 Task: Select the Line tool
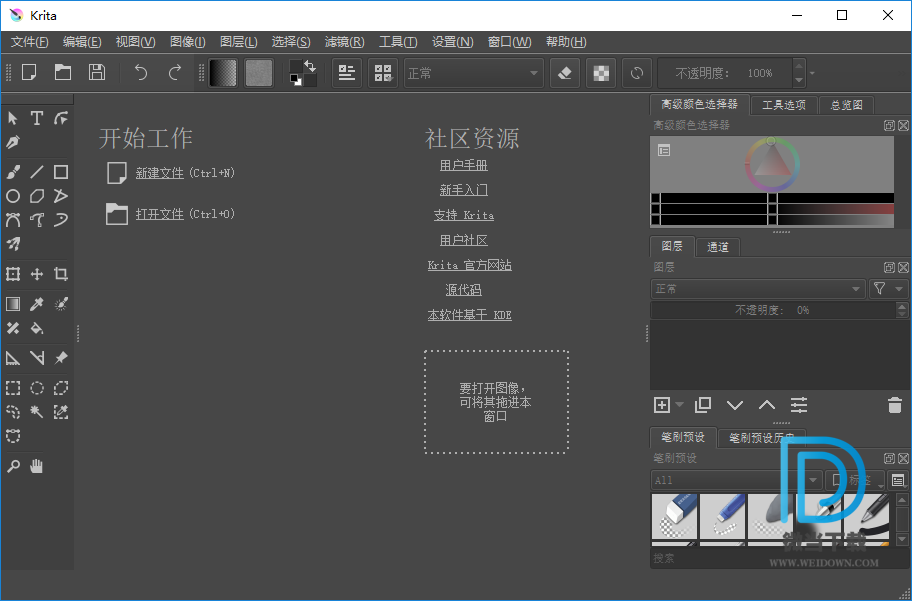pos(37,172)
